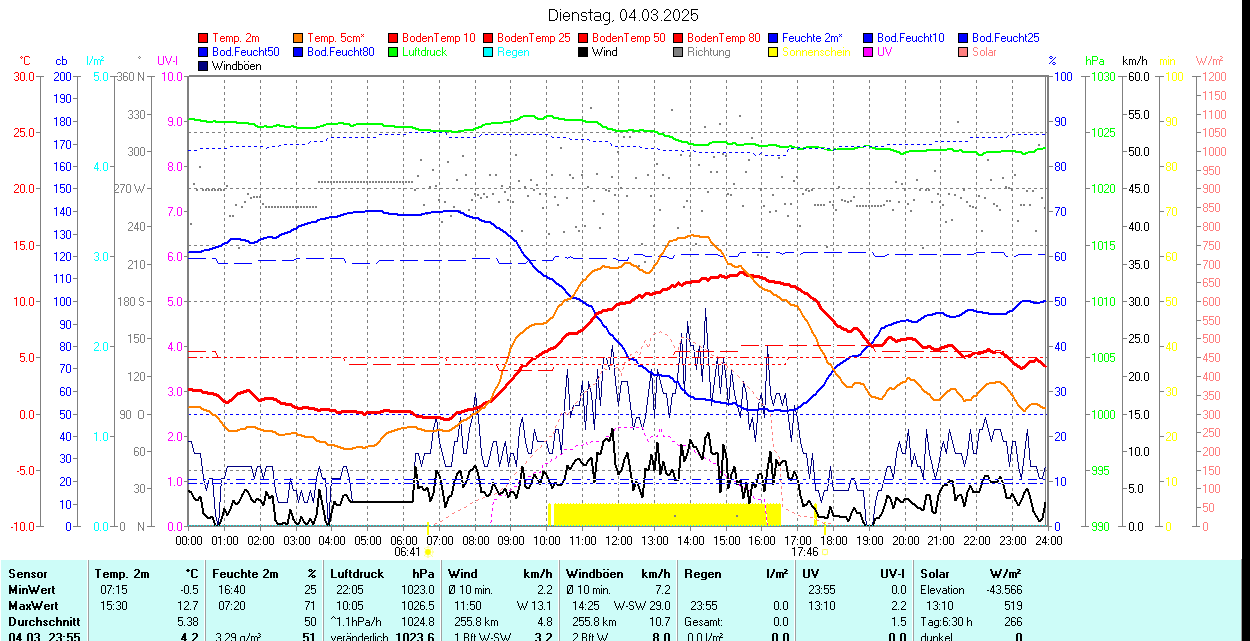Image resolution: width=1250 pixels, height=641 pixels.
Task: Click the salmon Solar legend swatch
Action: tap(963, 52)
